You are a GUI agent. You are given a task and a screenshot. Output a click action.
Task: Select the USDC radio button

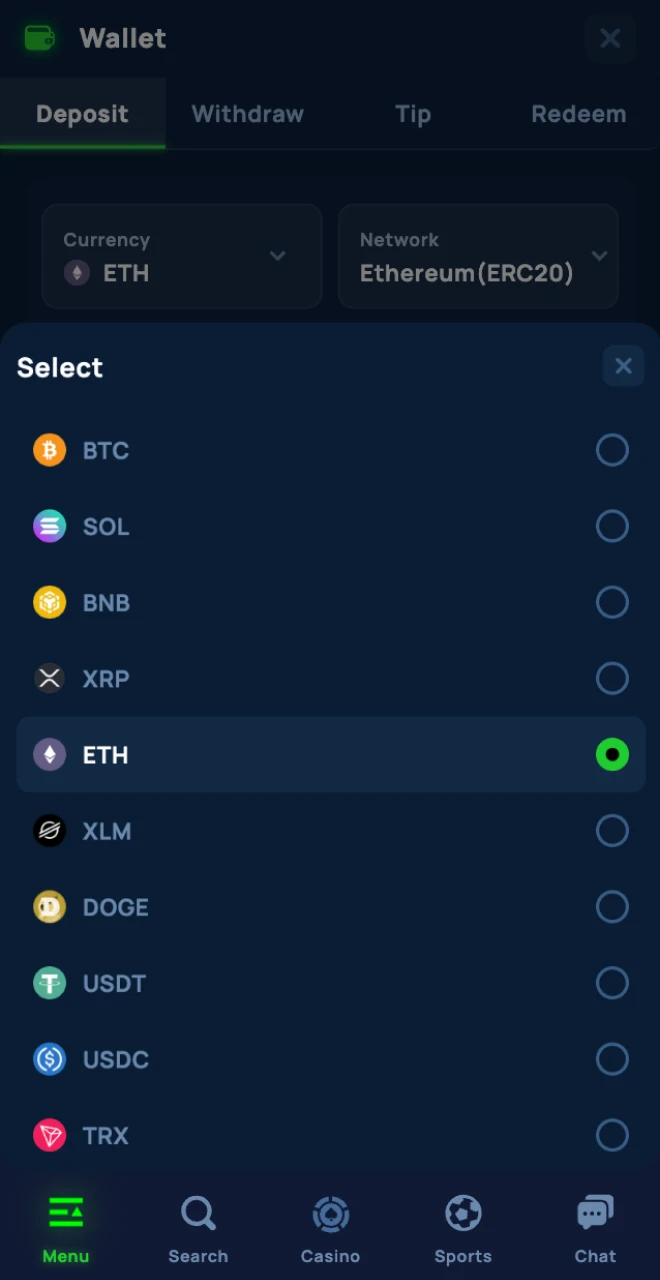pyautogui.click(x=612, y=1059)
